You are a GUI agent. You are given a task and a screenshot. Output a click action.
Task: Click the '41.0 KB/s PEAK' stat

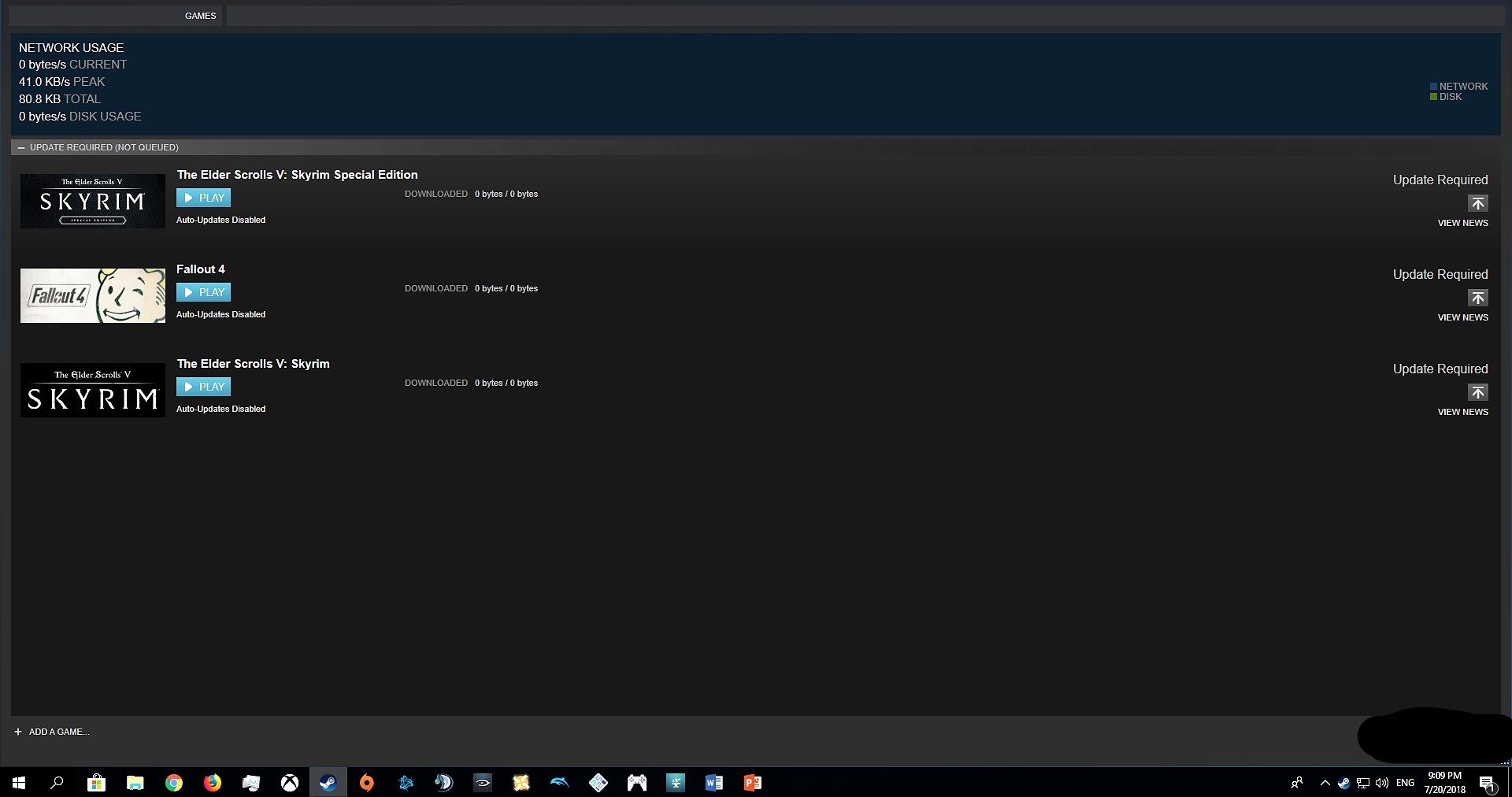tap(61, 82)
